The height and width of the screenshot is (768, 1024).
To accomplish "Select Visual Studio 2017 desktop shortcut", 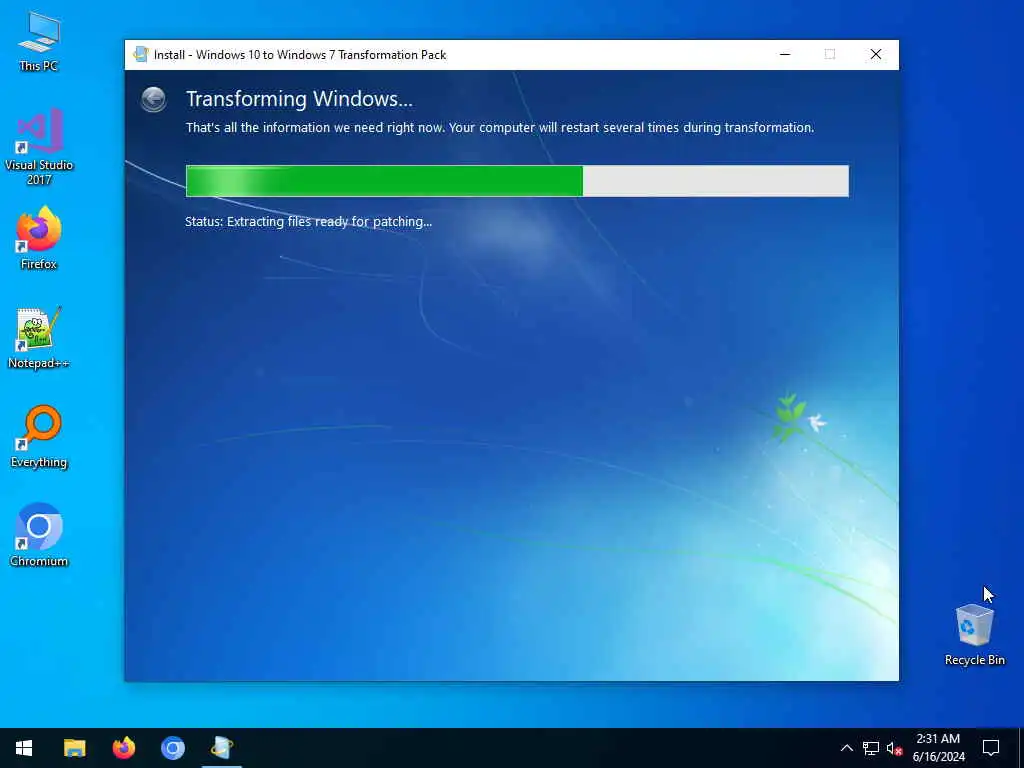I will (39, 146).
